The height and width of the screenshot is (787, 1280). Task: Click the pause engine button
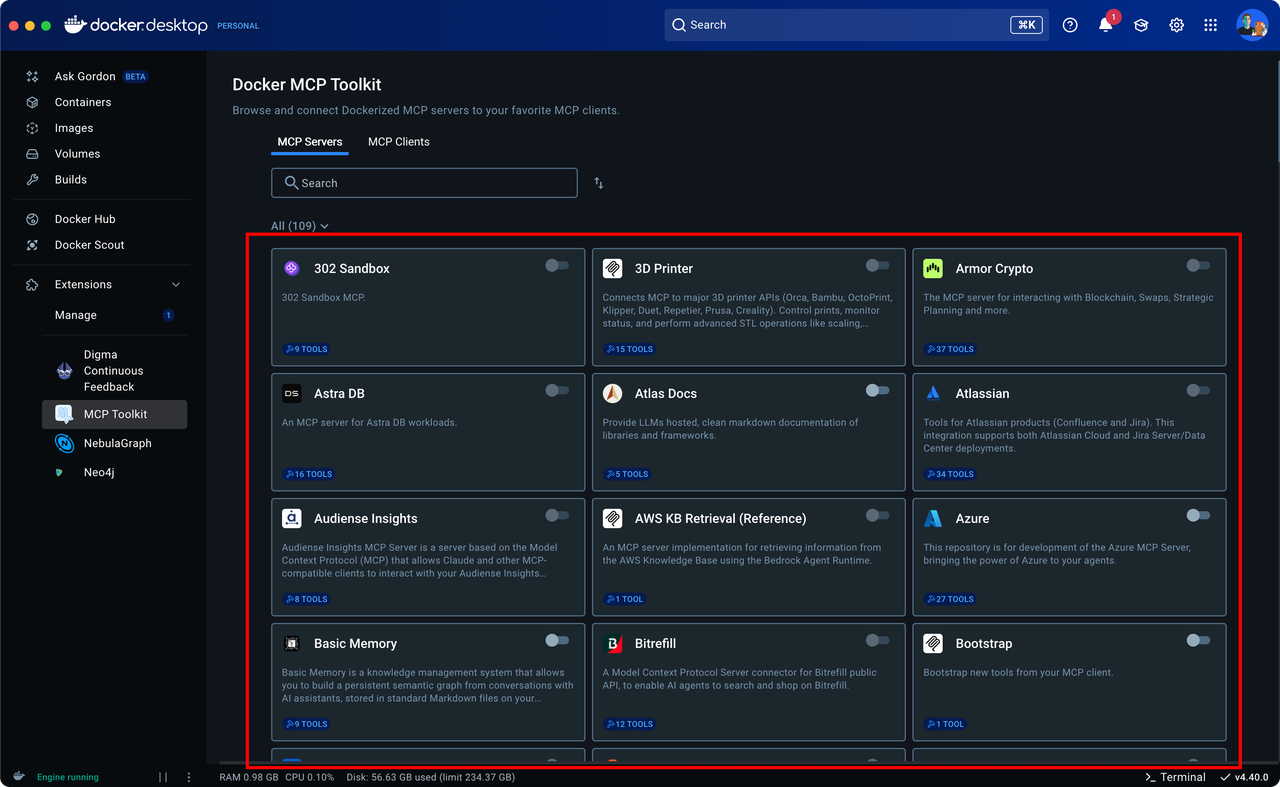(x=163, y=777)
